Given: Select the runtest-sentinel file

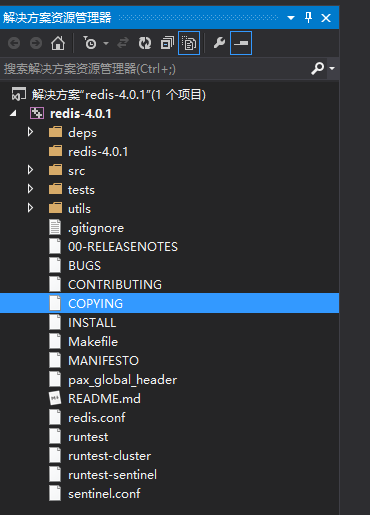Looking at the screenshot, I should 112,475.
